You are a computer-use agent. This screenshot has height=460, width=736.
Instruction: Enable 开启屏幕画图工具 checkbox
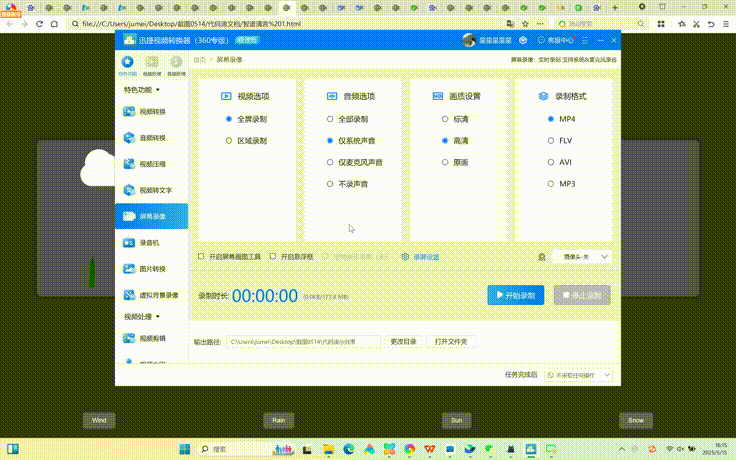click(x=201, y=256)
